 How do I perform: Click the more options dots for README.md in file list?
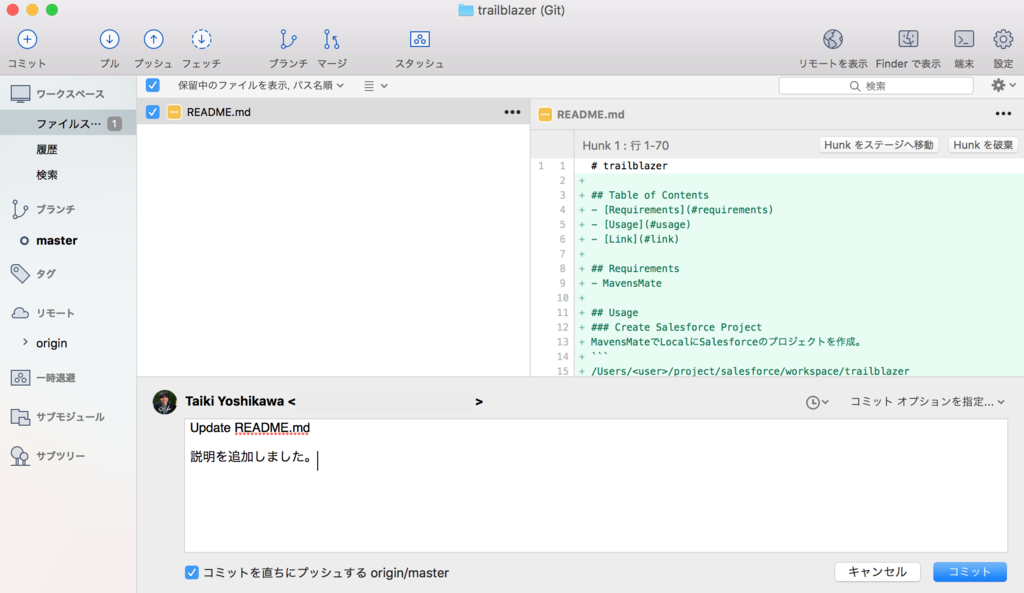[512, 112]
